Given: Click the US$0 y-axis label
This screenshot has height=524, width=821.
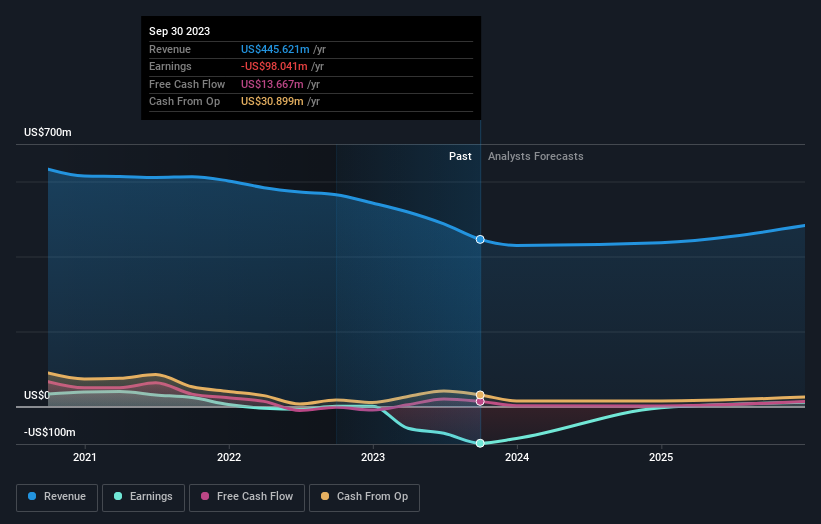Looking at the screenshot, I should pos(37,395).
